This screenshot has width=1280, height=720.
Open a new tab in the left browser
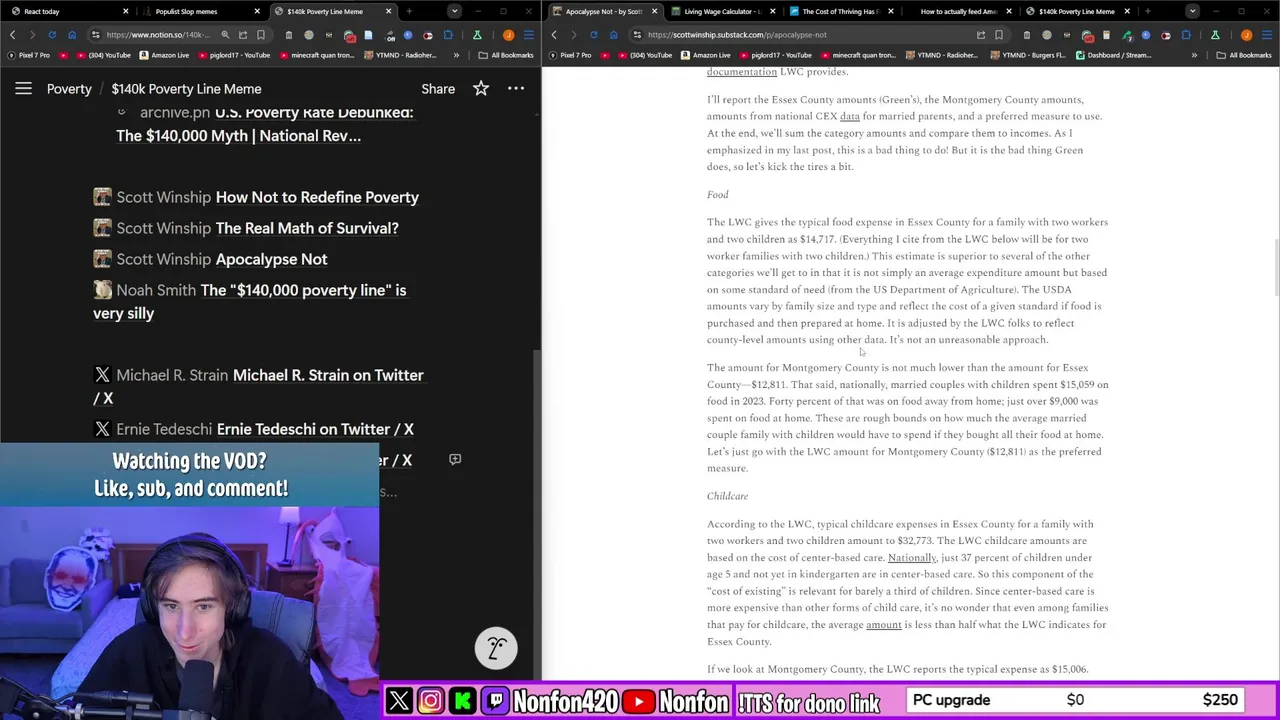[x=409, y=11]
